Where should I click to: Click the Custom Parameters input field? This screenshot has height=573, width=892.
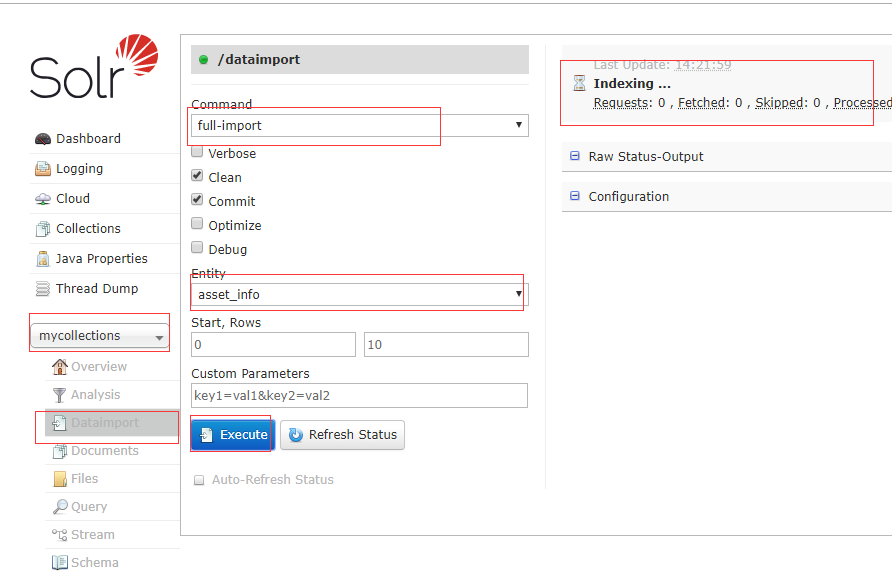coord(359,395)
